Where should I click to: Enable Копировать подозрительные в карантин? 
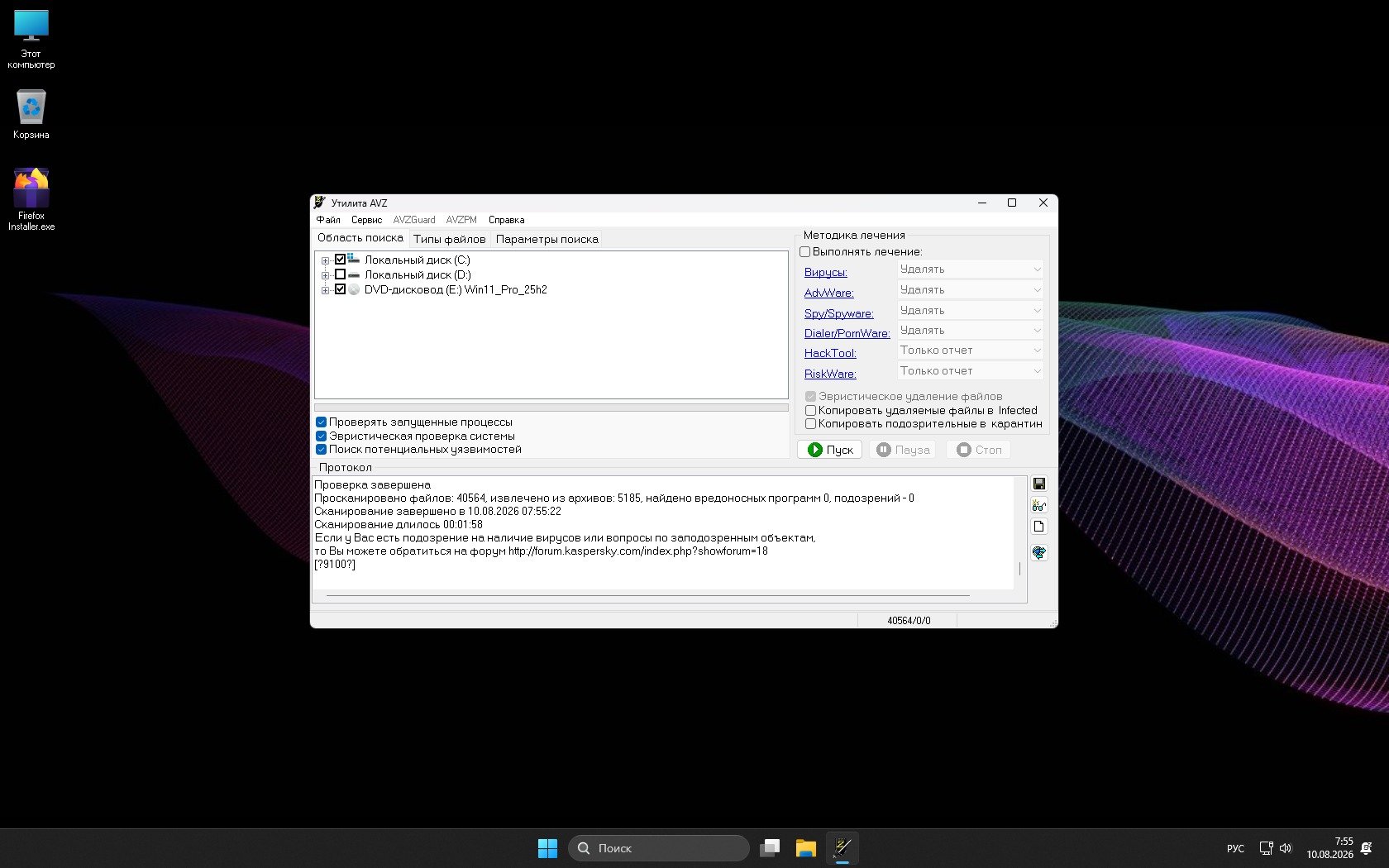click(x=811, y=424)
